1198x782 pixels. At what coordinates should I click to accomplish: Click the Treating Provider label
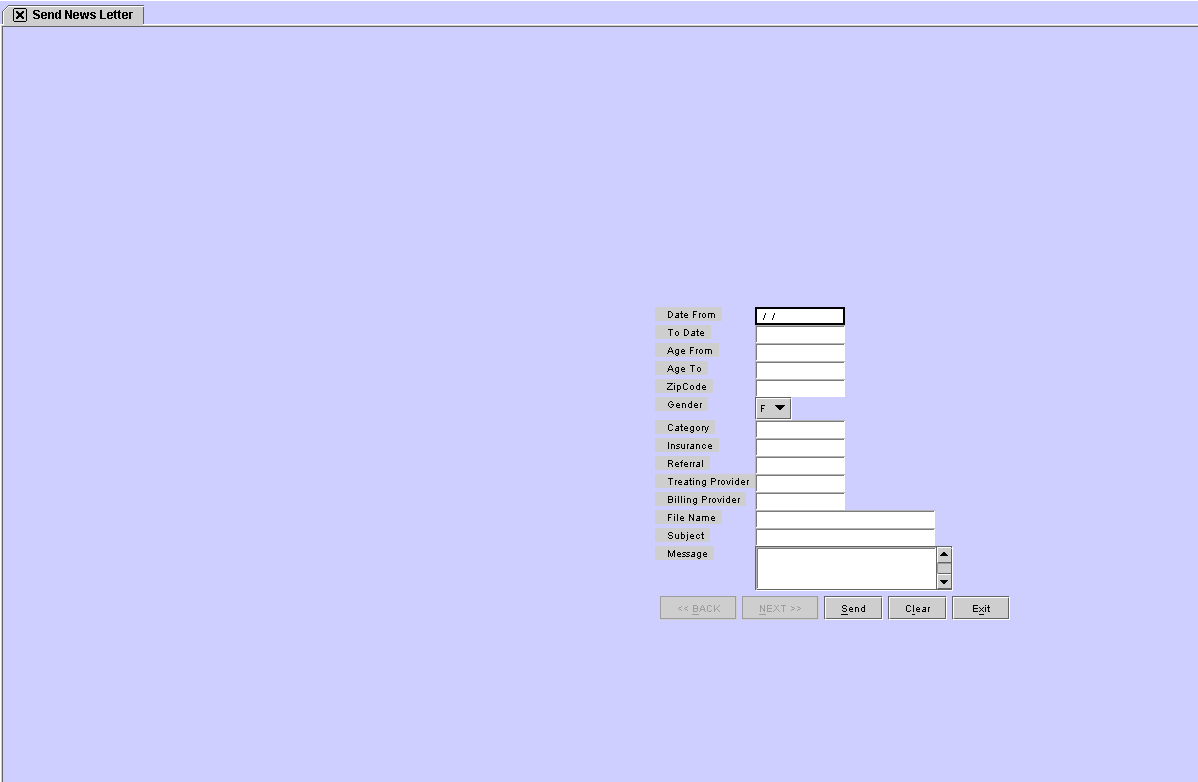point(706,482)
